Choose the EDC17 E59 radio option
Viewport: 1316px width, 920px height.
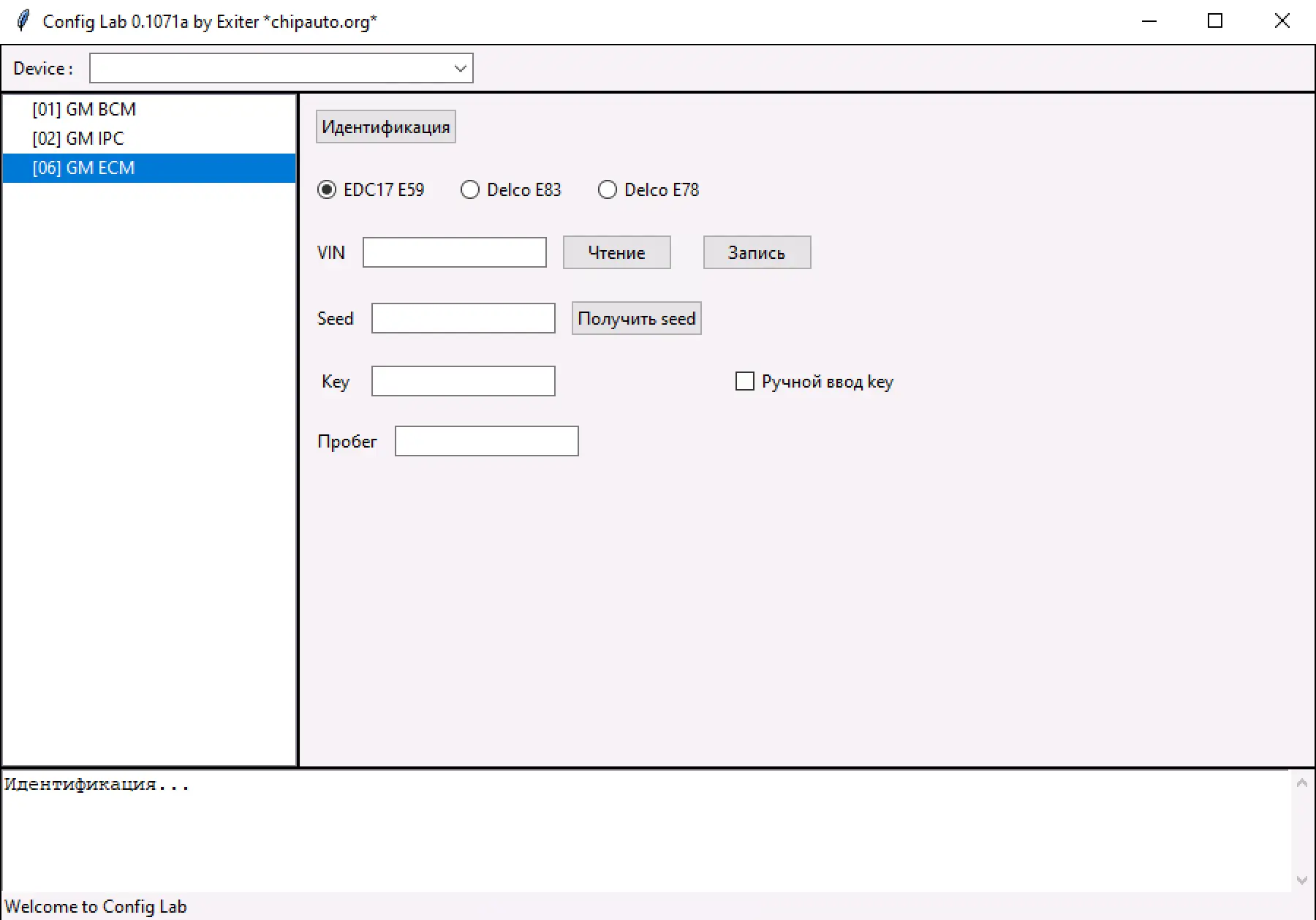(x=327, y=190)
